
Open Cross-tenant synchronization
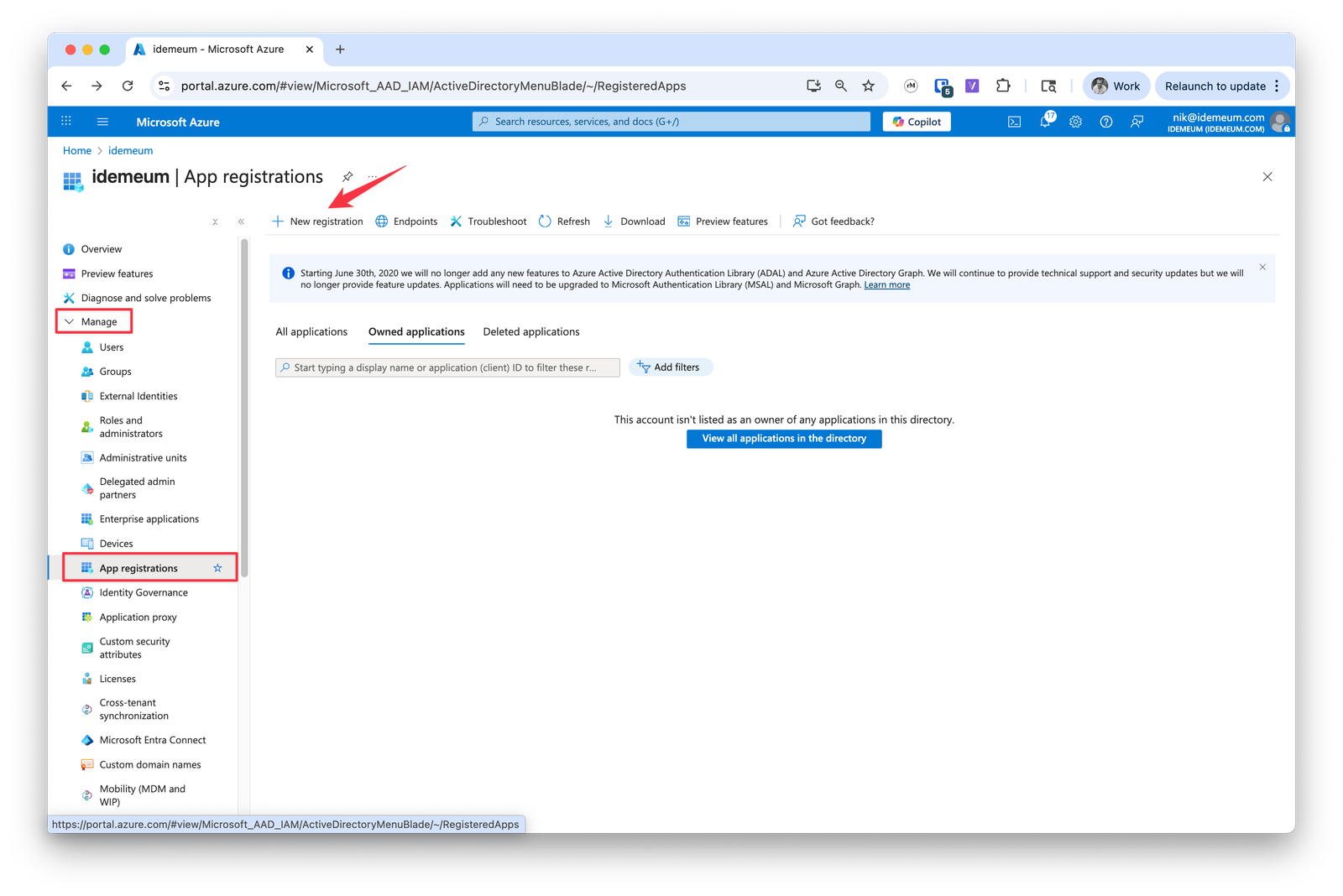pyautogui.click(x=133, y=709)
